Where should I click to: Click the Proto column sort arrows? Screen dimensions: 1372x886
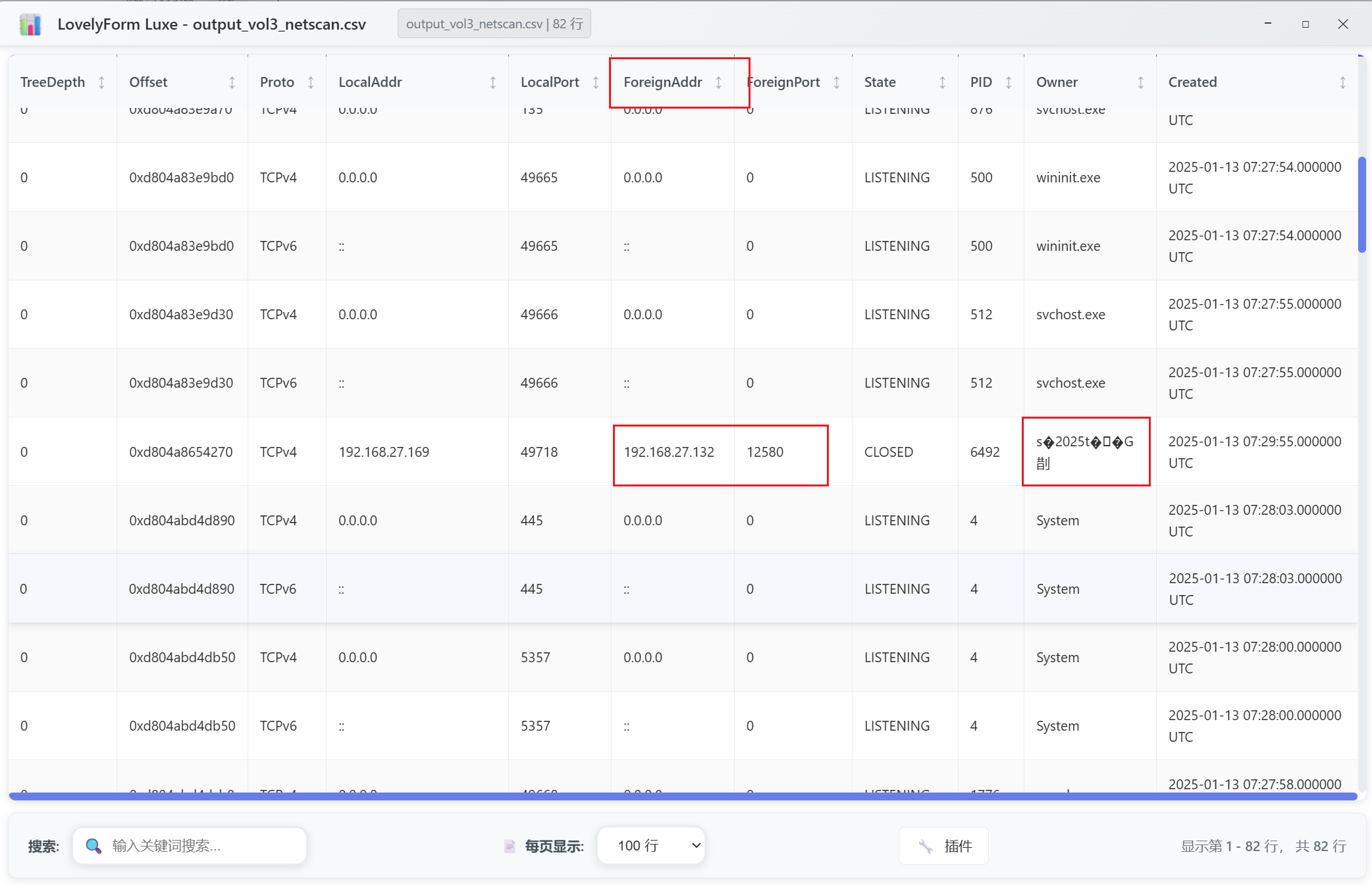click(311, 82)
